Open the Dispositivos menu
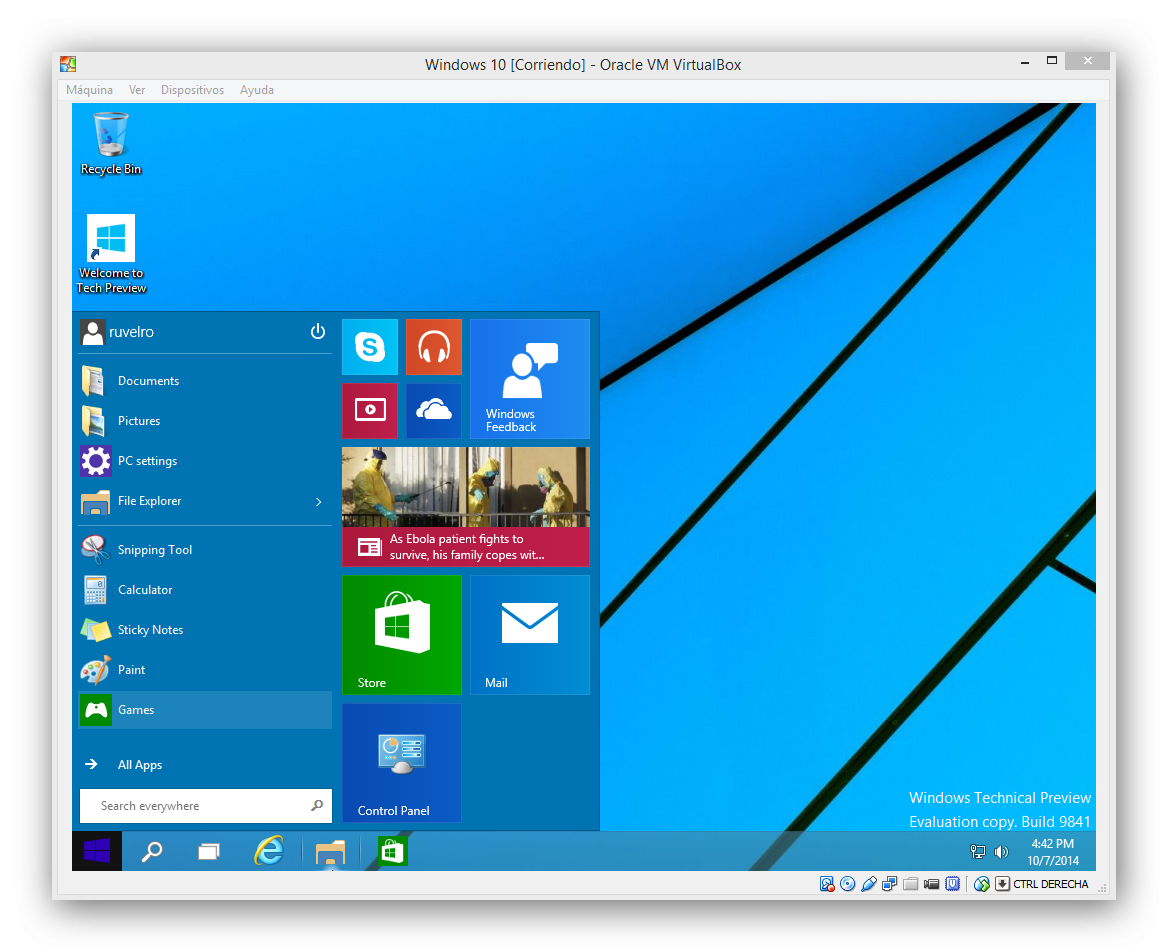The image size is (1168, 952). click(192, 90)
